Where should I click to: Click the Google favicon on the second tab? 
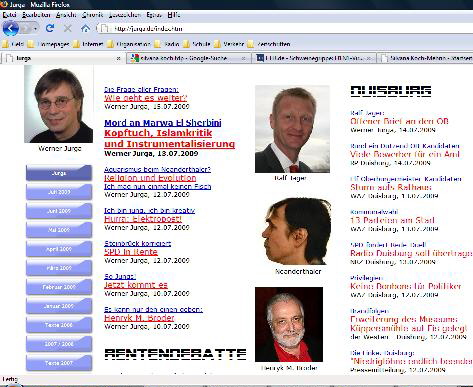coord(135,58)
